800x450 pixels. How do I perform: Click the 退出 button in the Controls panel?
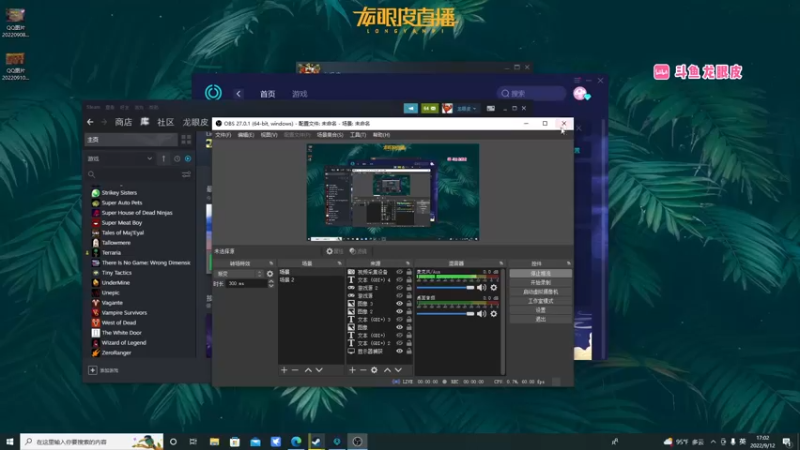tap(540, 319)
